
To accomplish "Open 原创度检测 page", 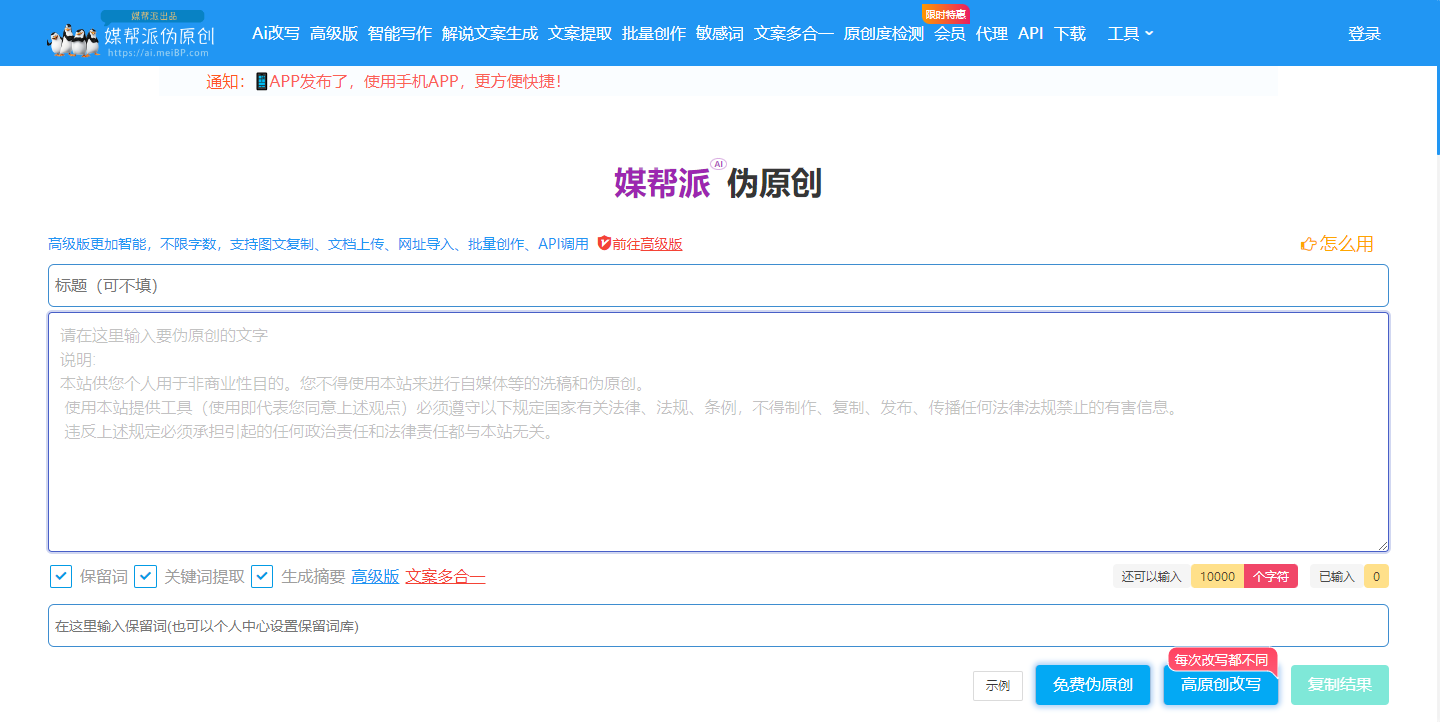I will point(884,33).
